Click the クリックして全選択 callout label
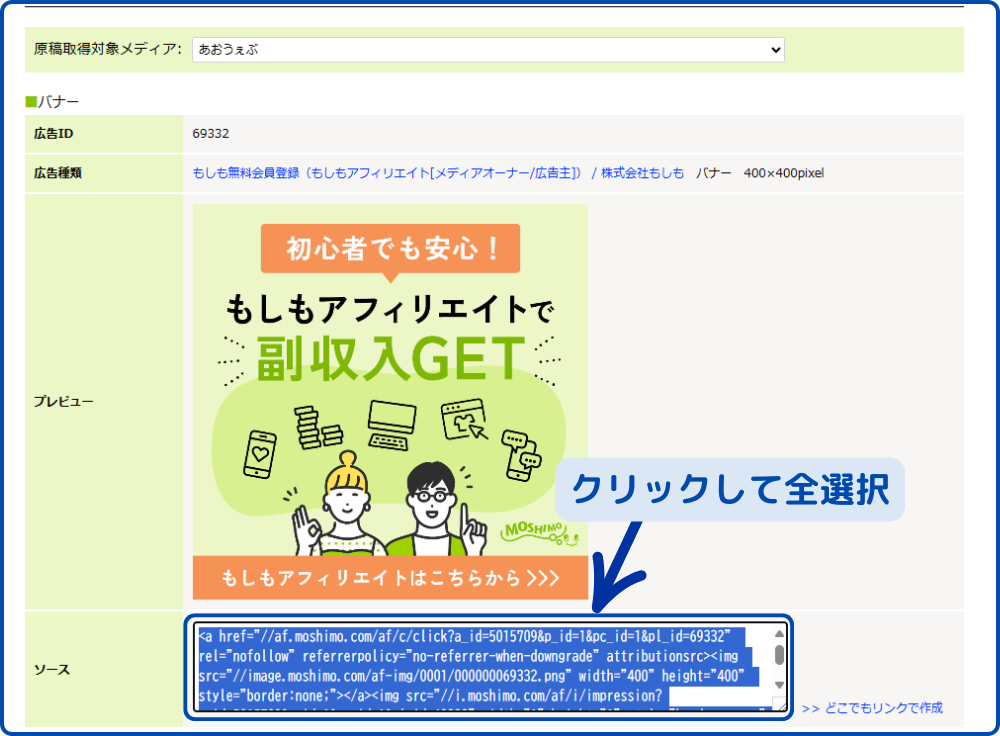Viewport: 1000px width, 736px height. coord(730,489)
